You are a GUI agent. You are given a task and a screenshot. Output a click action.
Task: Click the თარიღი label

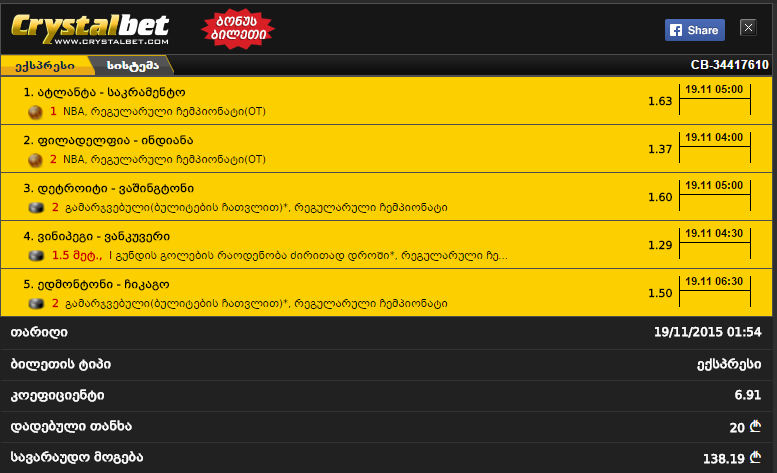click(39, 332)
